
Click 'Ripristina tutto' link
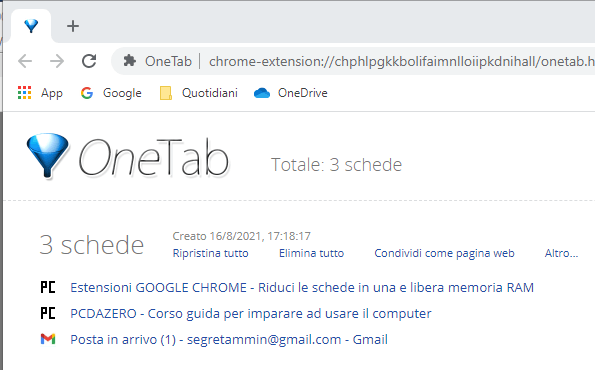click(x=211, y=253)
